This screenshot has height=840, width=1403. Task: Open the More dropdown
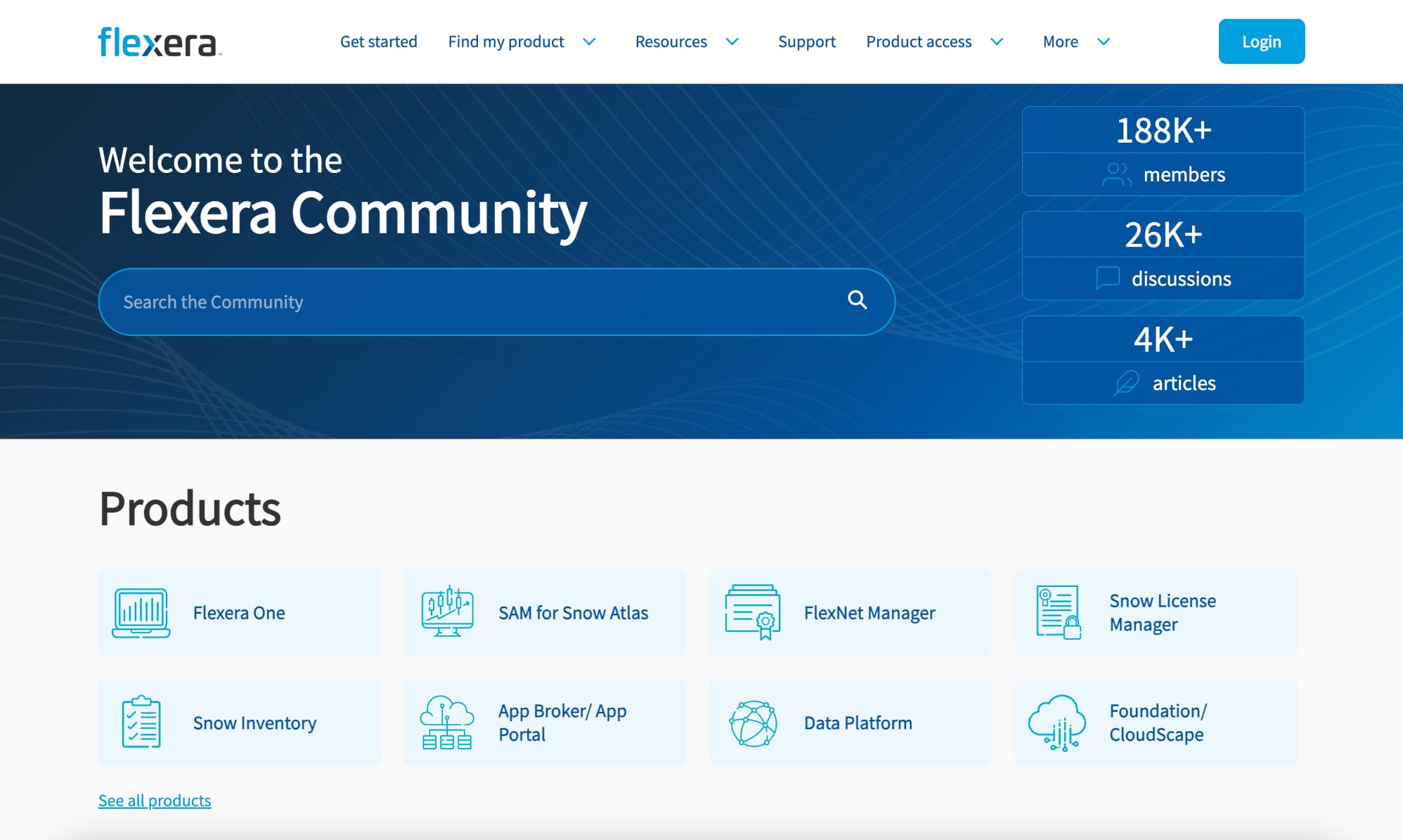coord(1075,41)
